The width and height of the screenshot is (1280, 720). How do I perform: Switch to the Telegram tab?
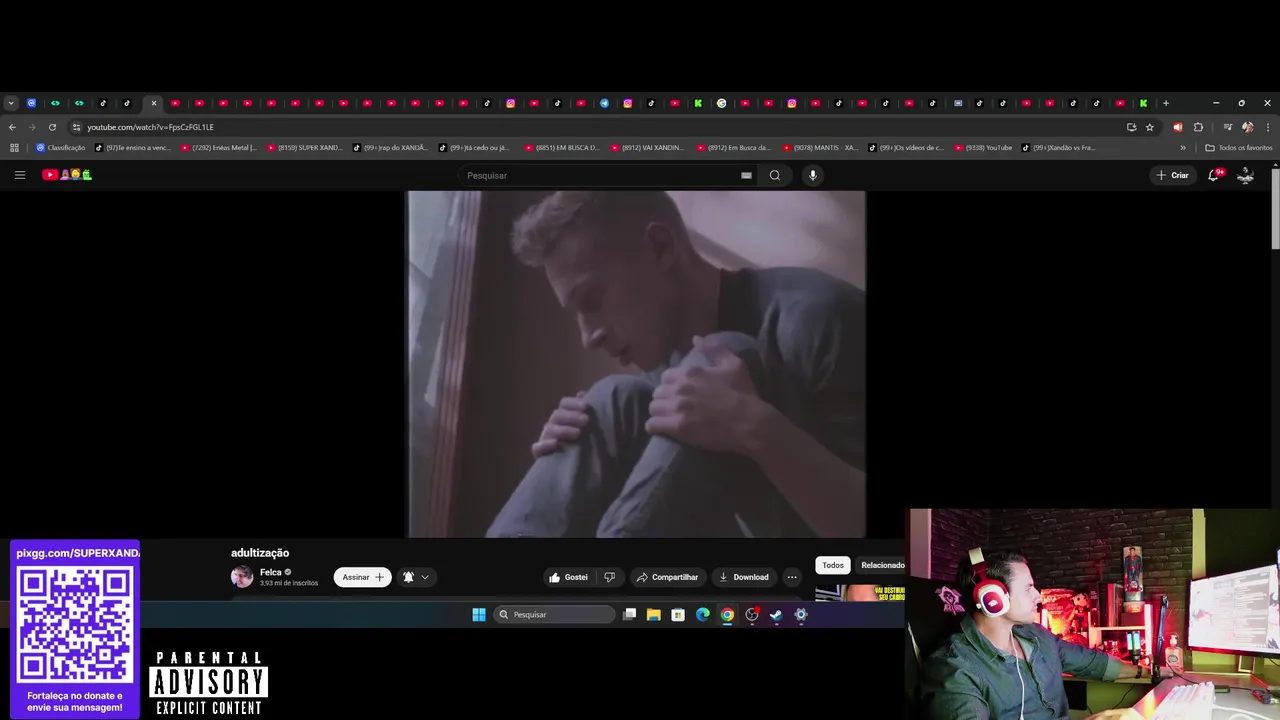pos(604,103)
